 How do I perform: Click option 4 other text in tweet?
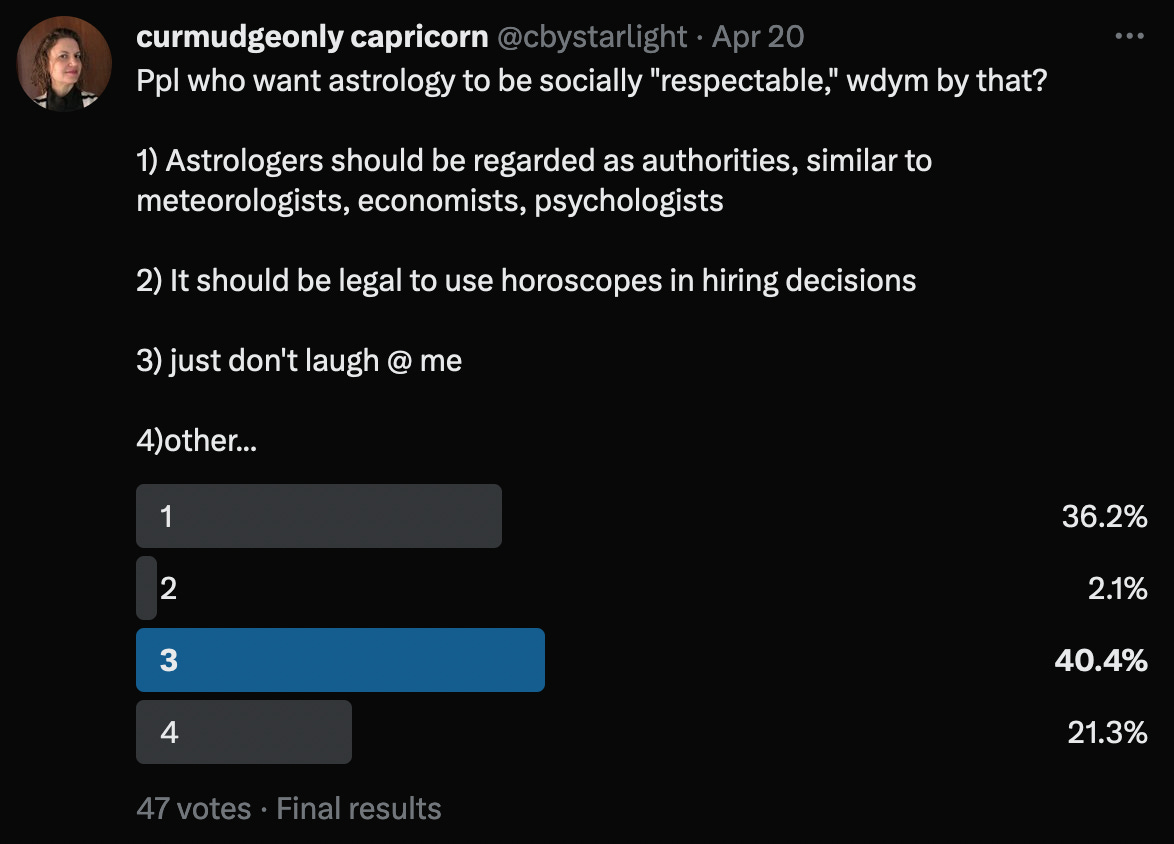click(x=196, y=438)
